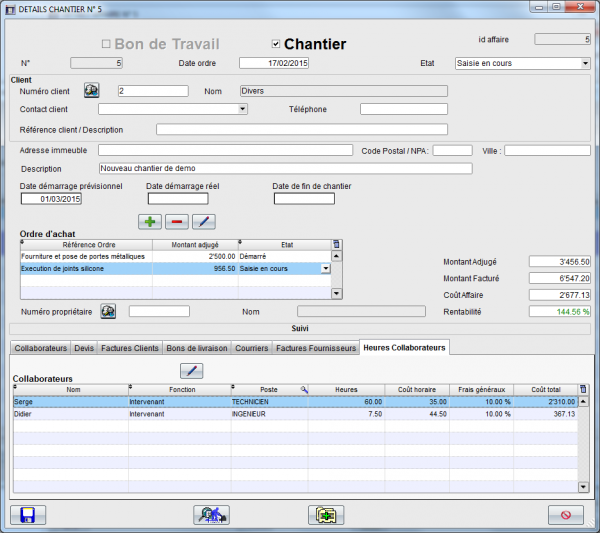Click the pencil edit button above Collaborateurs table

pyautogui.click(x=191, y=371)
